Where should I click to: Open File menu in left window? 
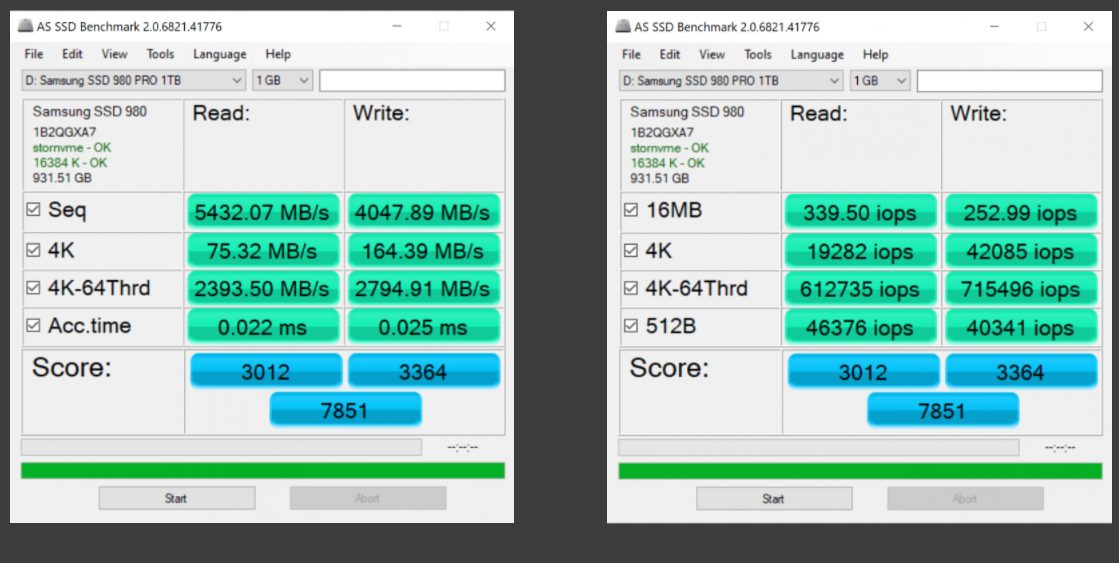[34, 54]
